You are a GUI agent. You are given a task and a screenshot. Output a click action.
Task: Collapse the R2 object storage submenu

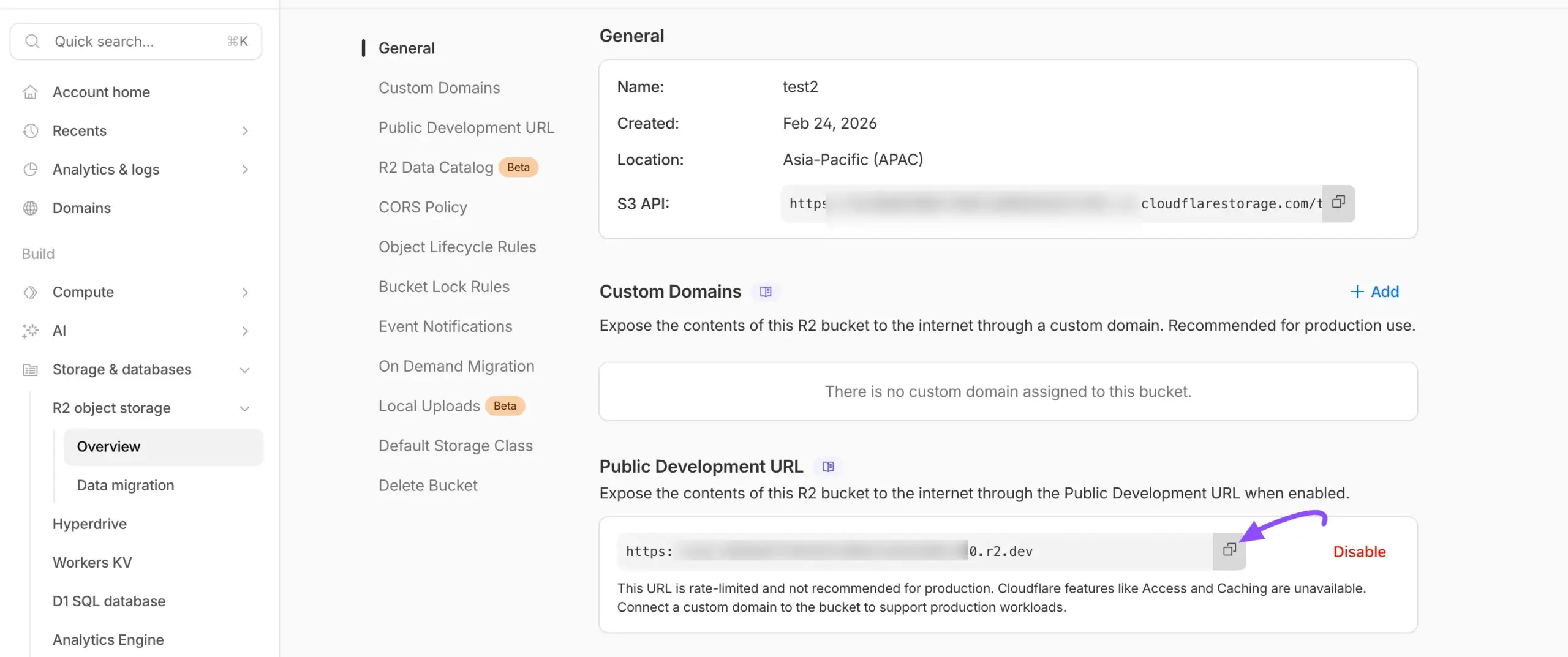point(245,408)
